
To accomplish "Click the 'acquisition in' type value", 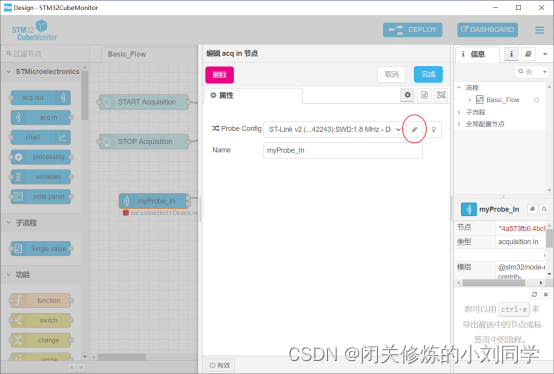I will (x=518, y=242).
